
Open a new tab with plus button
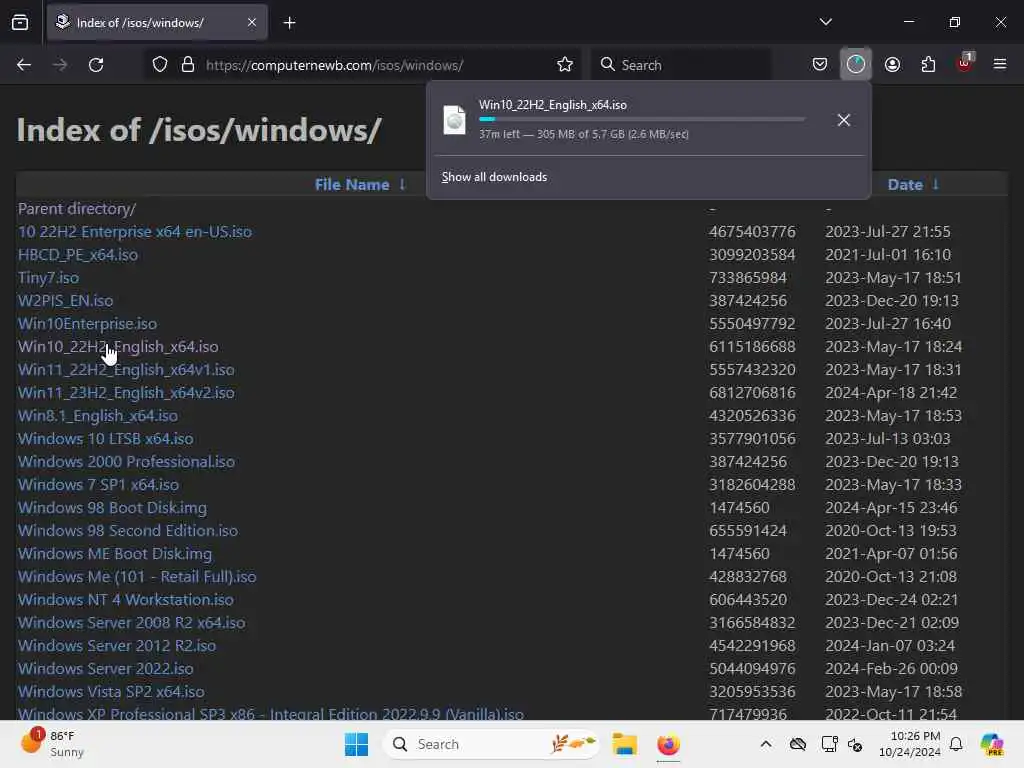point(289,23)
